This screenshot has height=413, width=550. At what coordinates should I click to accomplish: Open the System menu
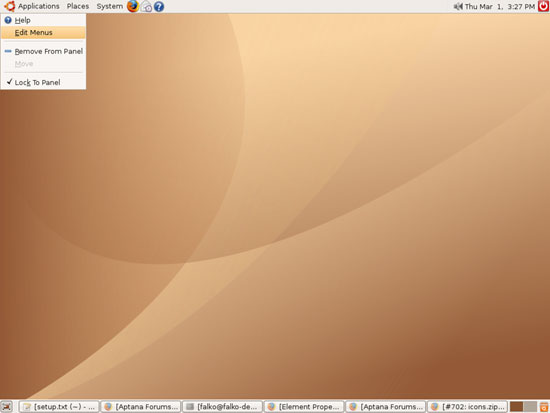pyautogui.click(x=110, y=6)
